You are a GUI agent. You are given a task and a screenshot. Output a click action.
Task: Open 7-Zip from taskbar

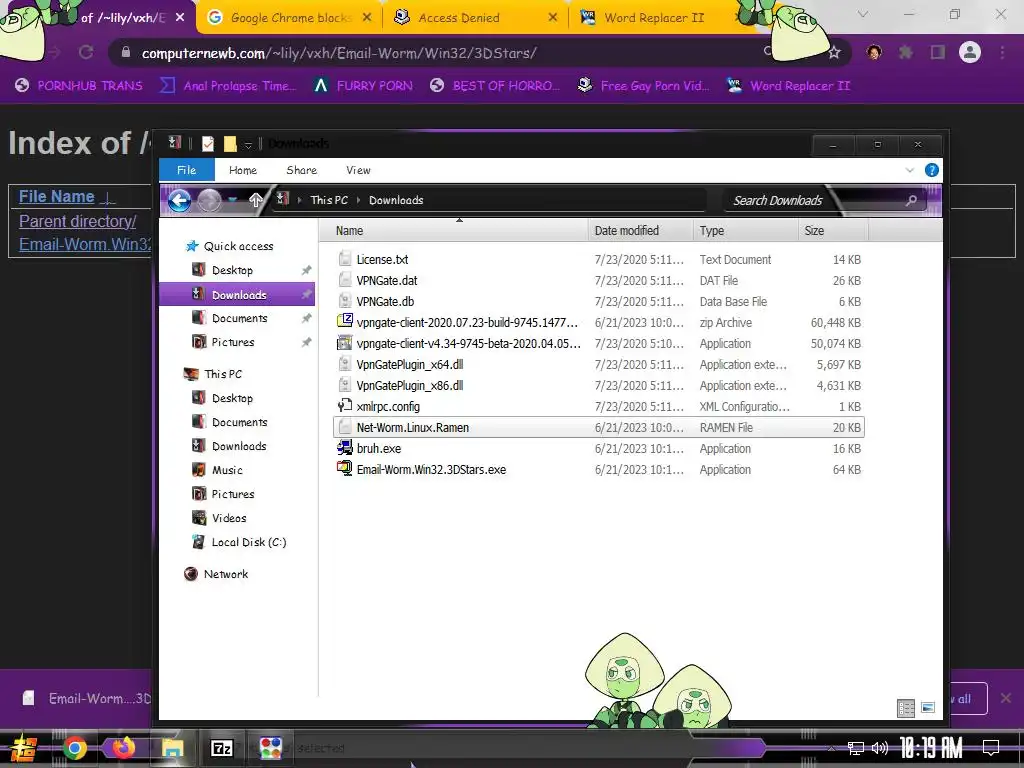coord(222,748)
